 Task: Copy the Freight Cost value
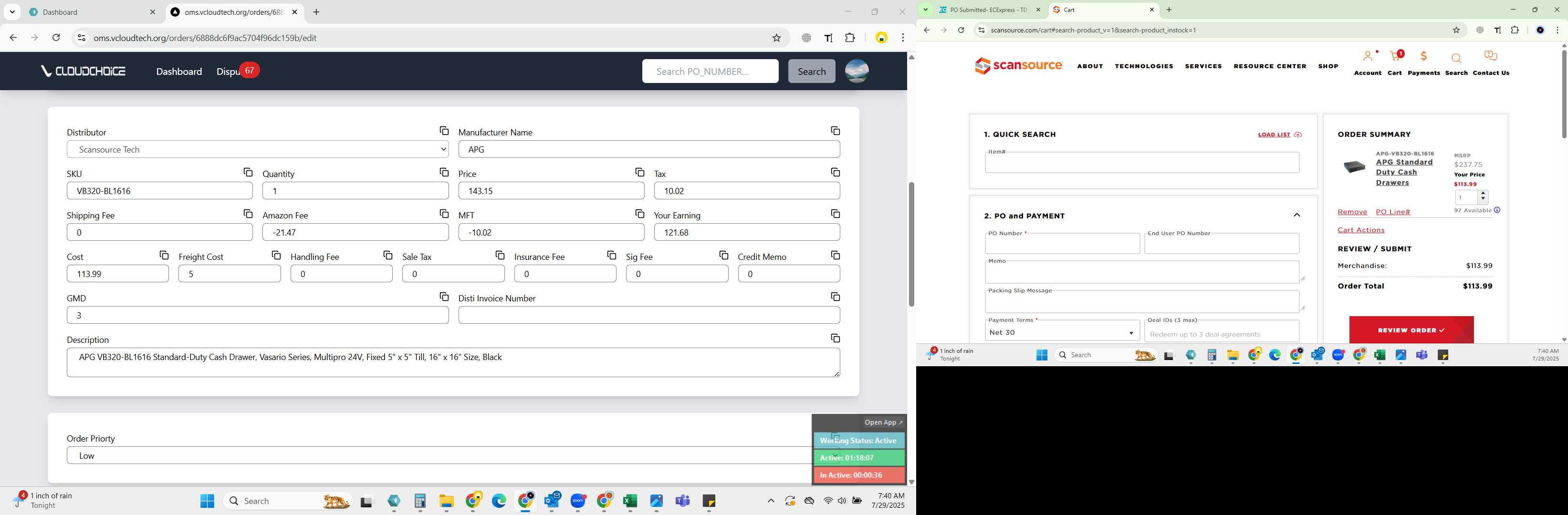coord(276,256)
